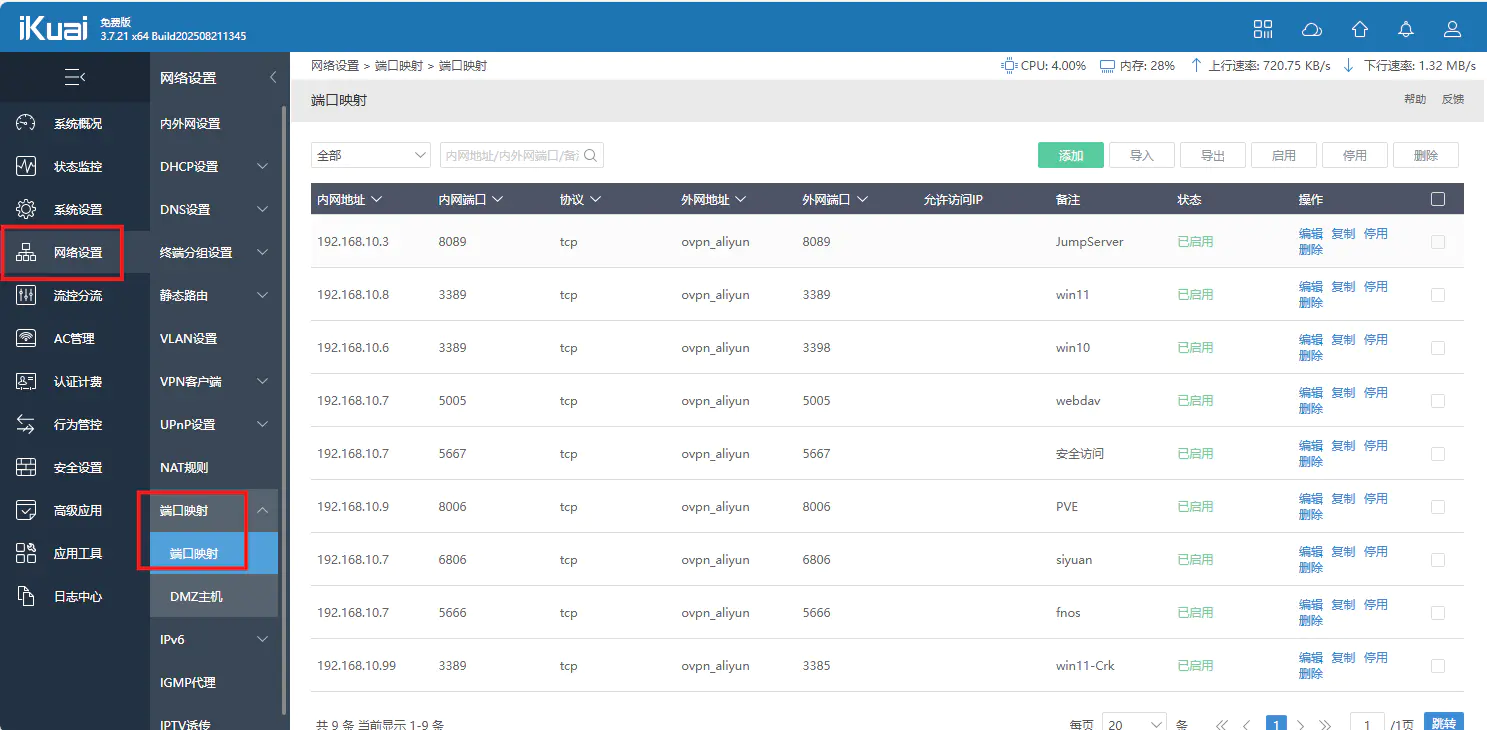Click the search input for 内网地址

point(511,155)
